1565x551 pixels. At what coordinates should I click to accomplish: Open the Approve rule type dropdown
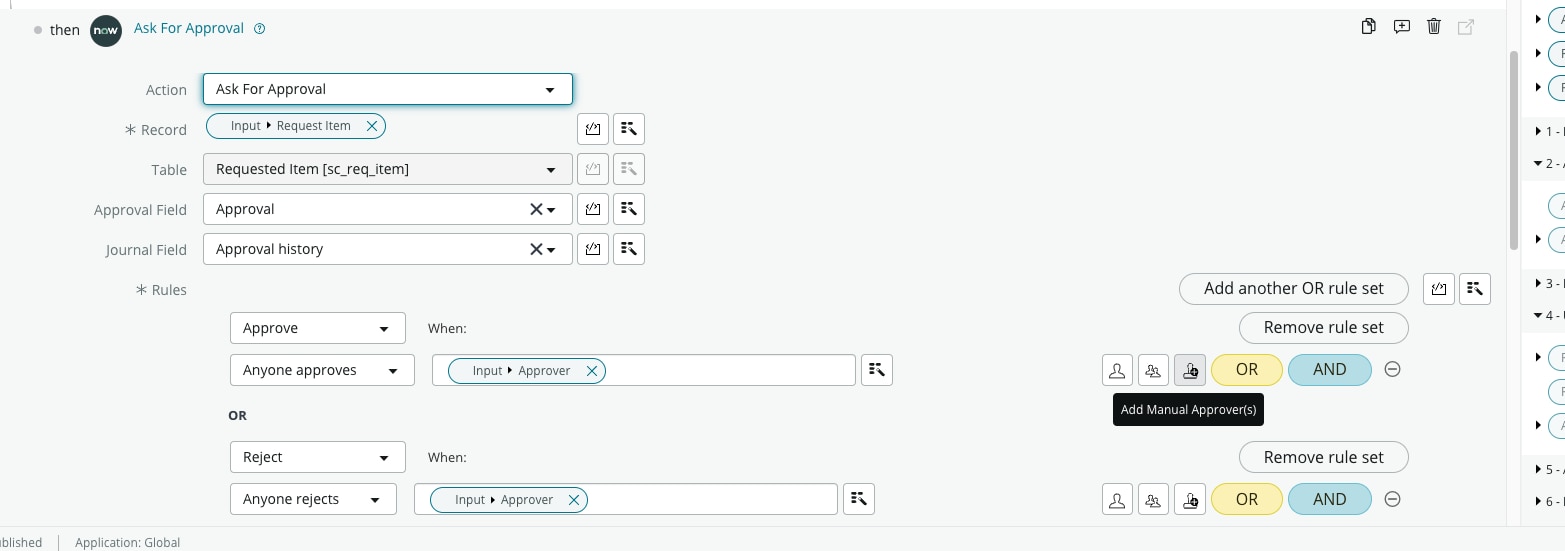tap(318, 328)
